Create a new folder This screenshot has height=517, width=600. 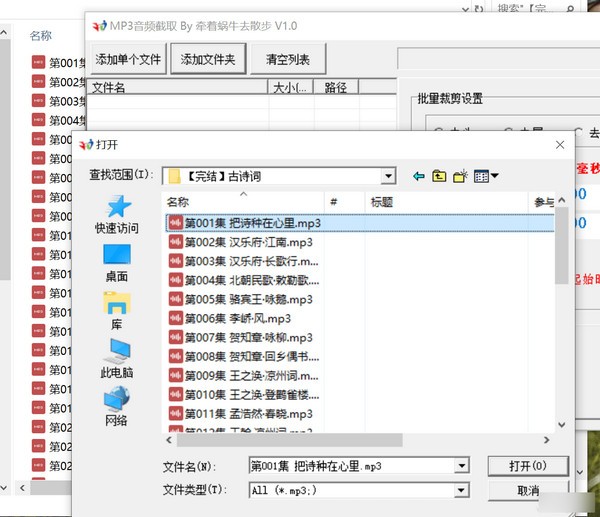coord(460,177)
